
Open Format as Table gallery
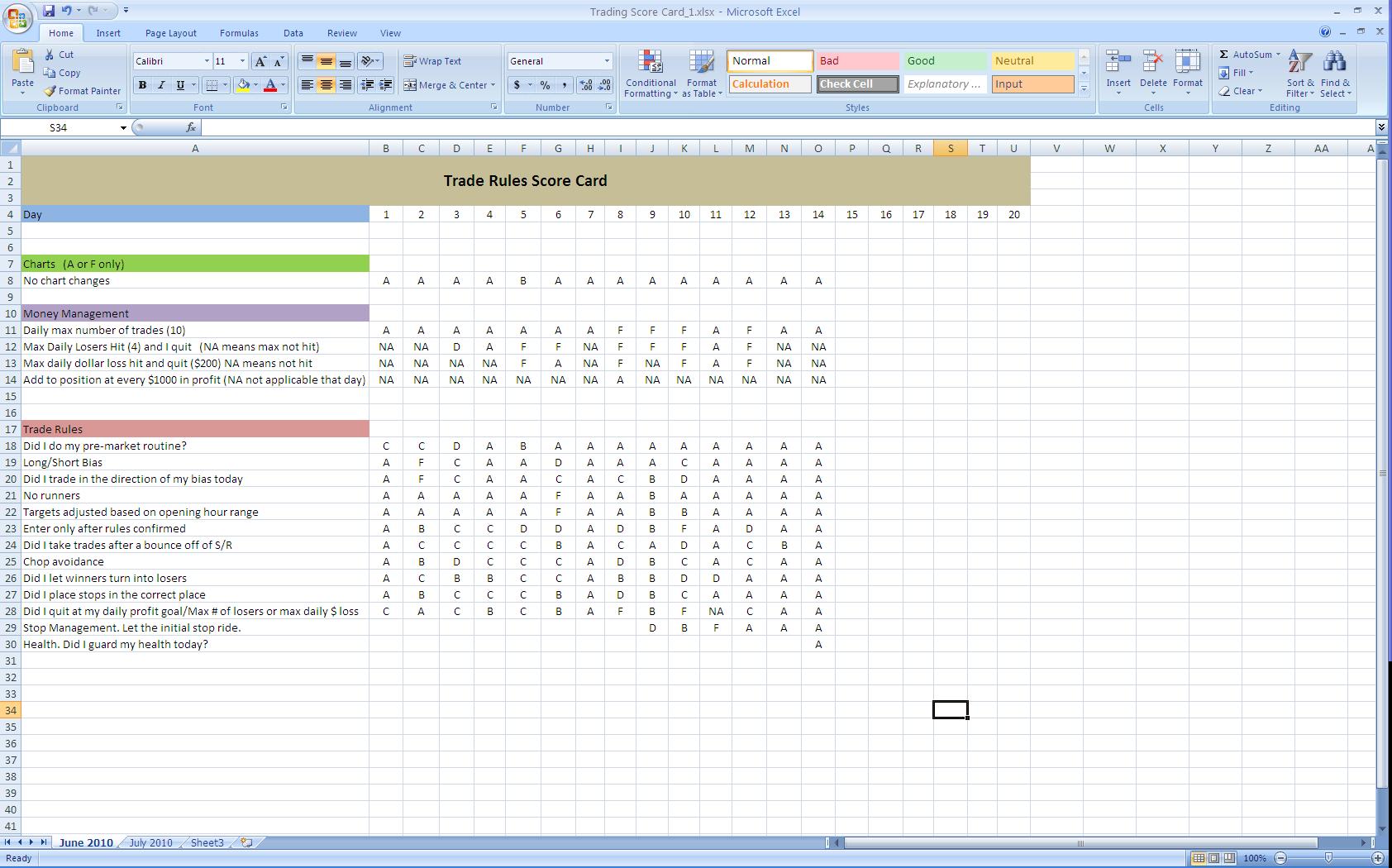tap(702, 74)
